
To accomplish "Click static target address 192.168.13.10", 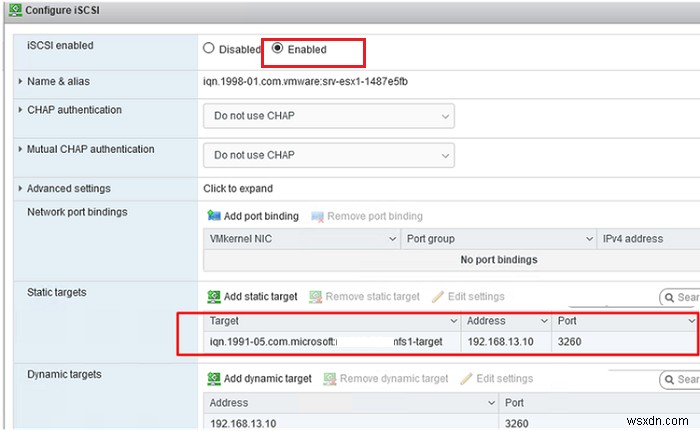I will click(x=500, y=342).
